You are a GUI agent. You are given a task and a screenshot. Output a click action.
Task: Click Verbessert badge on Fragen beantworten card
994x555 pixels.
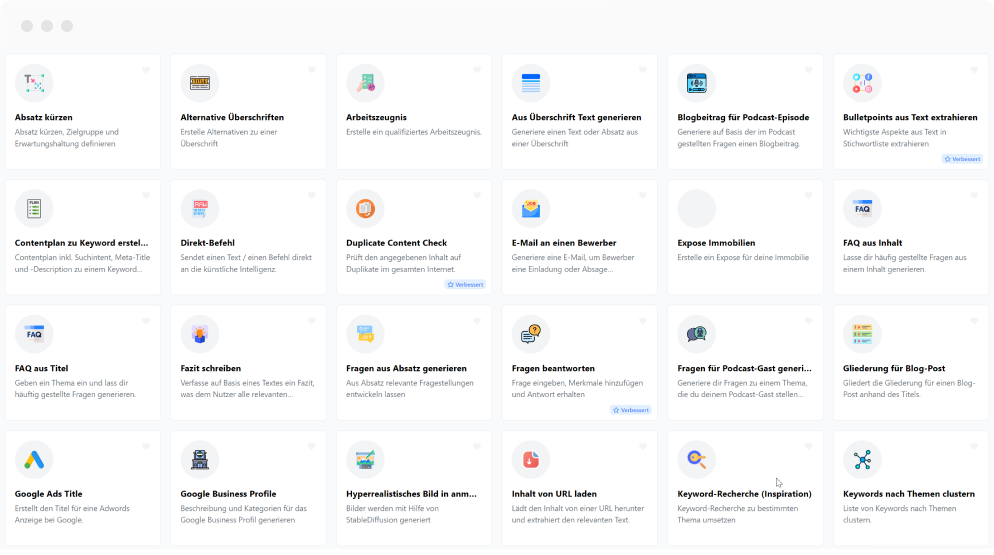pos(631,410)
